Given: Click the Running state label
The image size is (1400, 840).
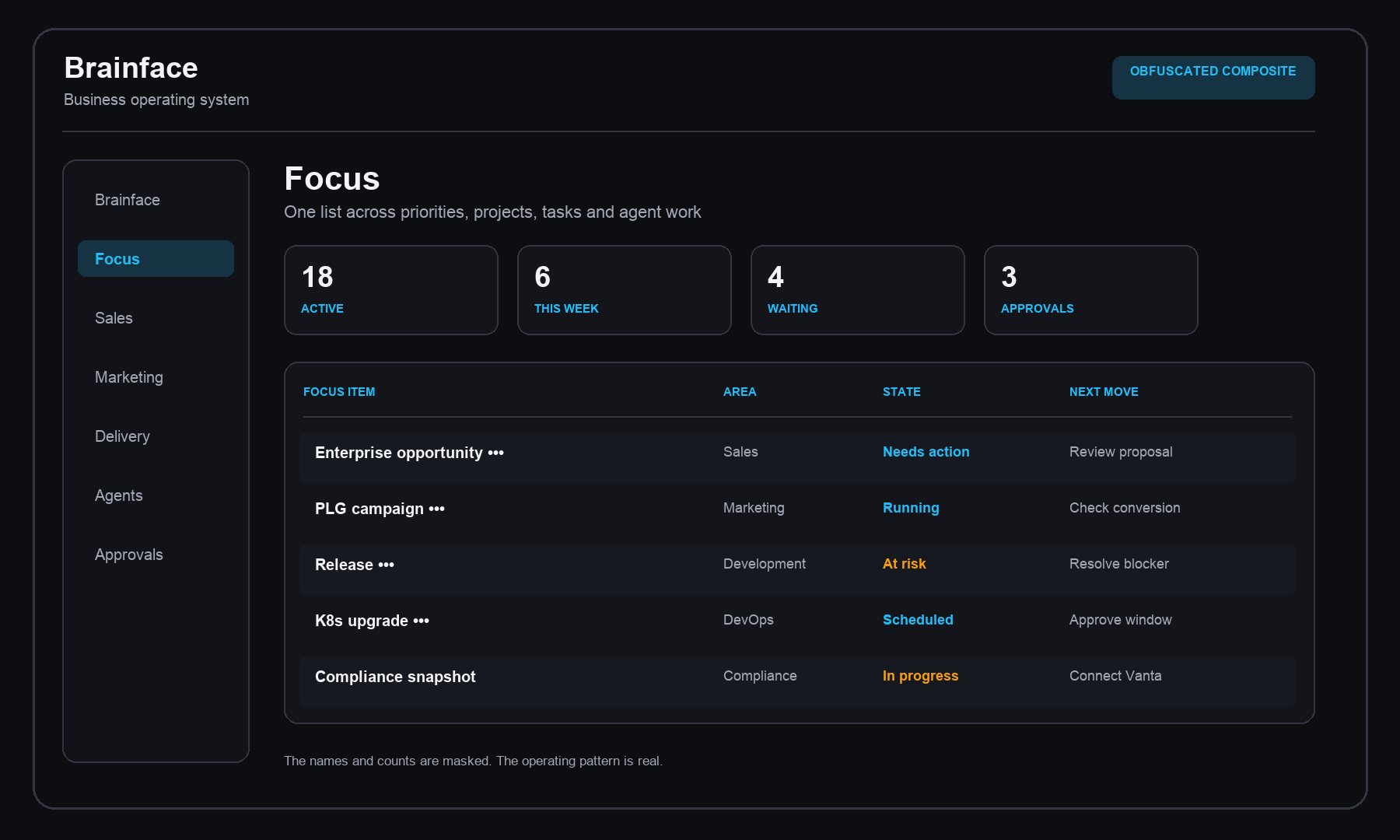Looking at the screenshot, I should tap(911, 508).
